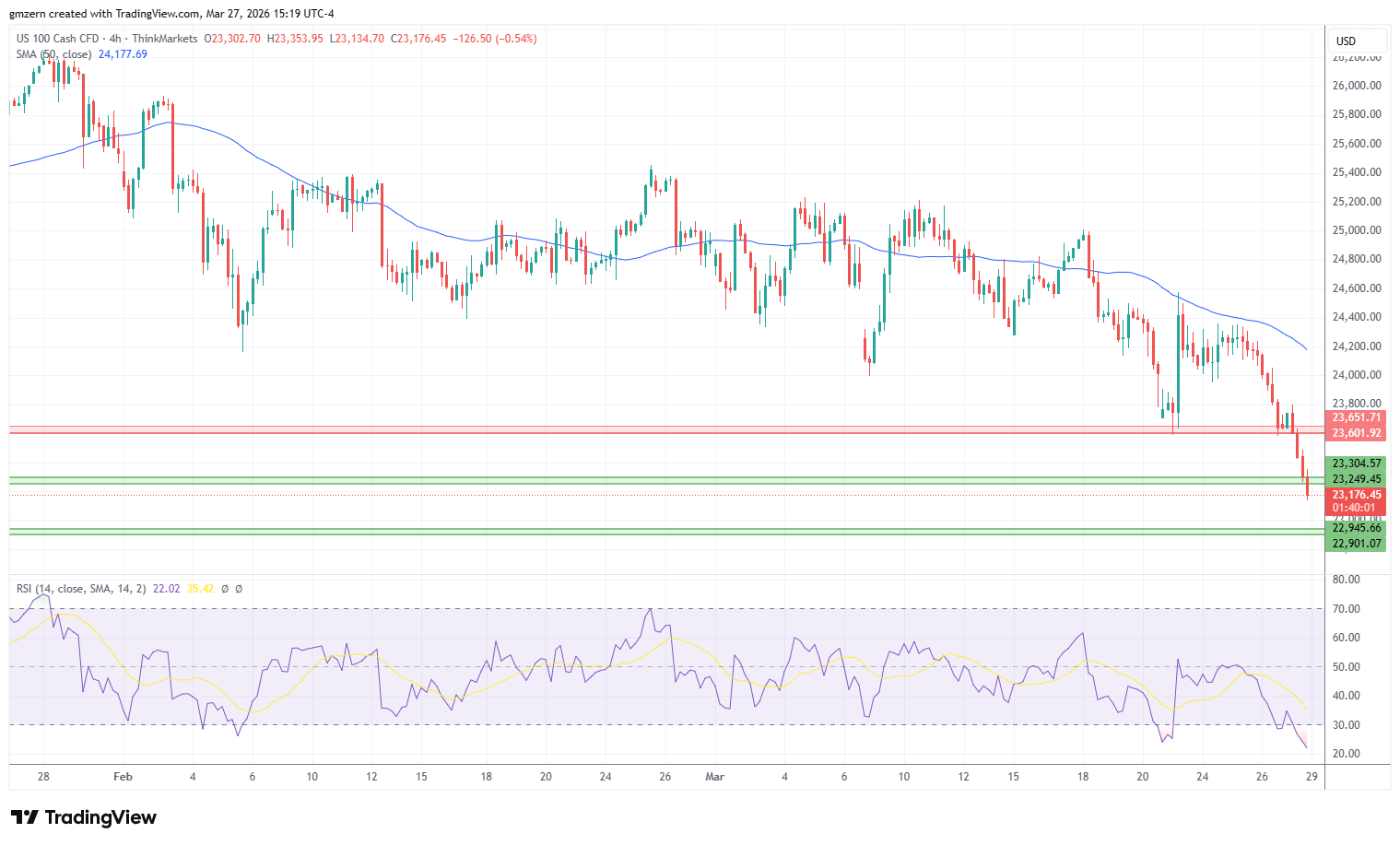Click the 20.00 RSI axis label
1400x845 pixels.
1347,754
